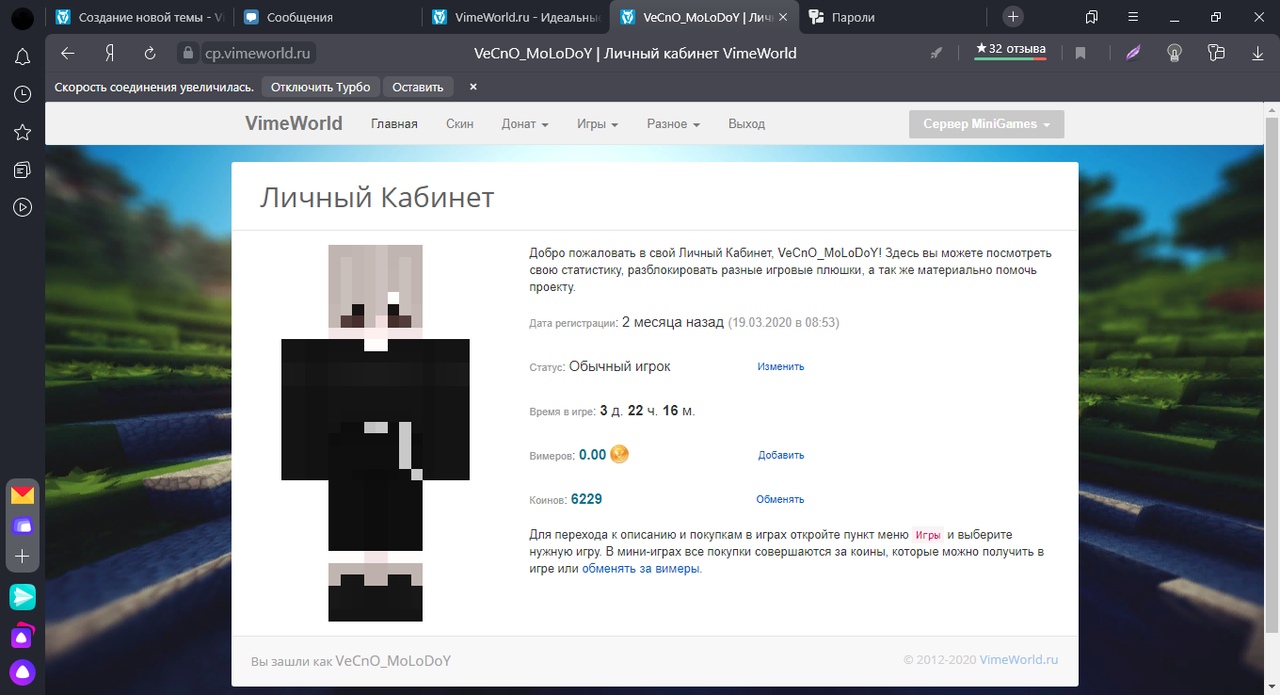Viewport: 1280px width, 695px height.
Task: Open Главная navigation item
Action: tap(394, 124)
